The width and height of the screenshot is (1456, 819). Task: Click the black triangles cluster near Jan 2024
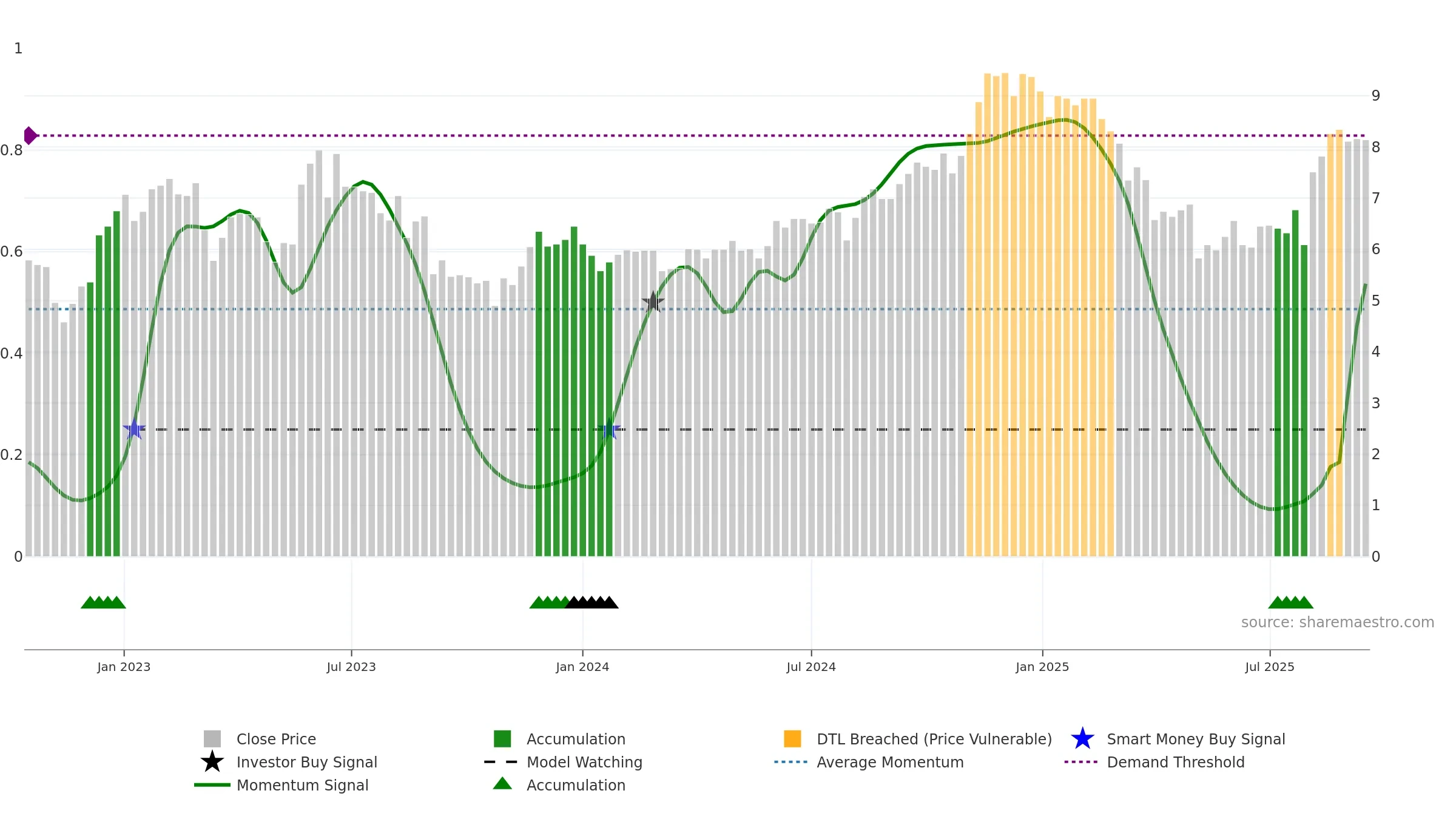point(591,602)
